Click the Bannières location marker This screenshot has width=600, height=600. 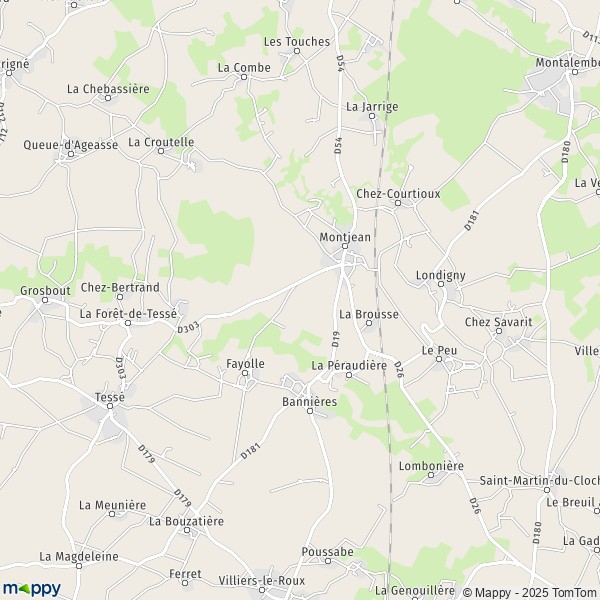point(310,411)
